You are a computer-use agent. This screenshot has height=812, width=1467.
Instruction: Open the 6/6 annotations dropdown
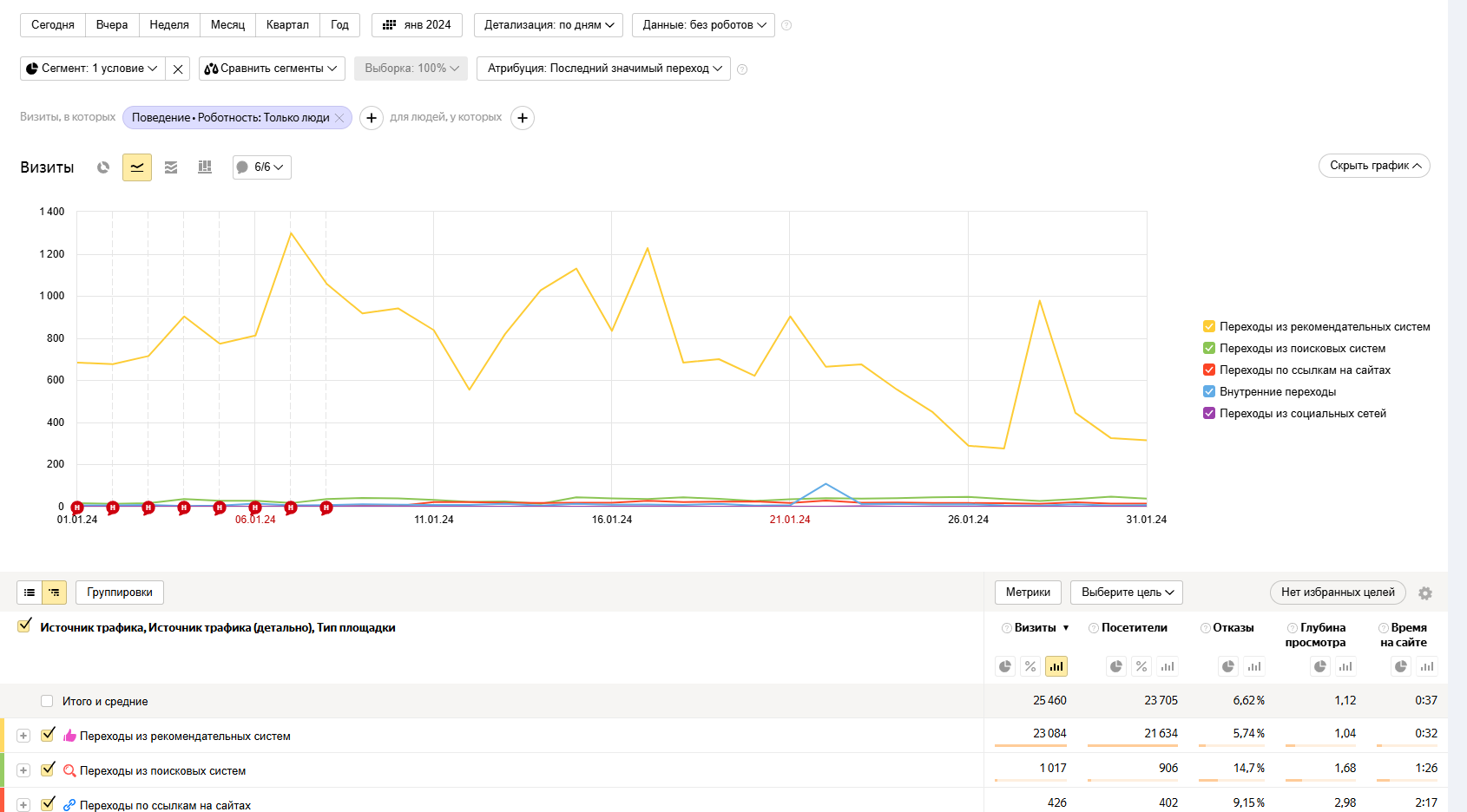[x=262, y=167]
